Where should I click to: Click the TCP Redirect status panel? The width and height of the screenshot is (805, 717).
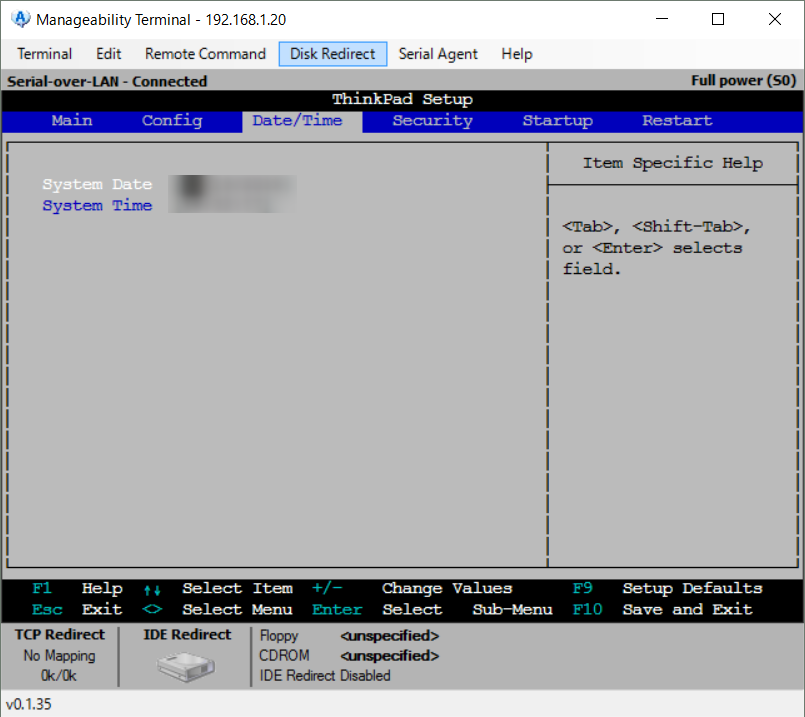pos(60,655)
